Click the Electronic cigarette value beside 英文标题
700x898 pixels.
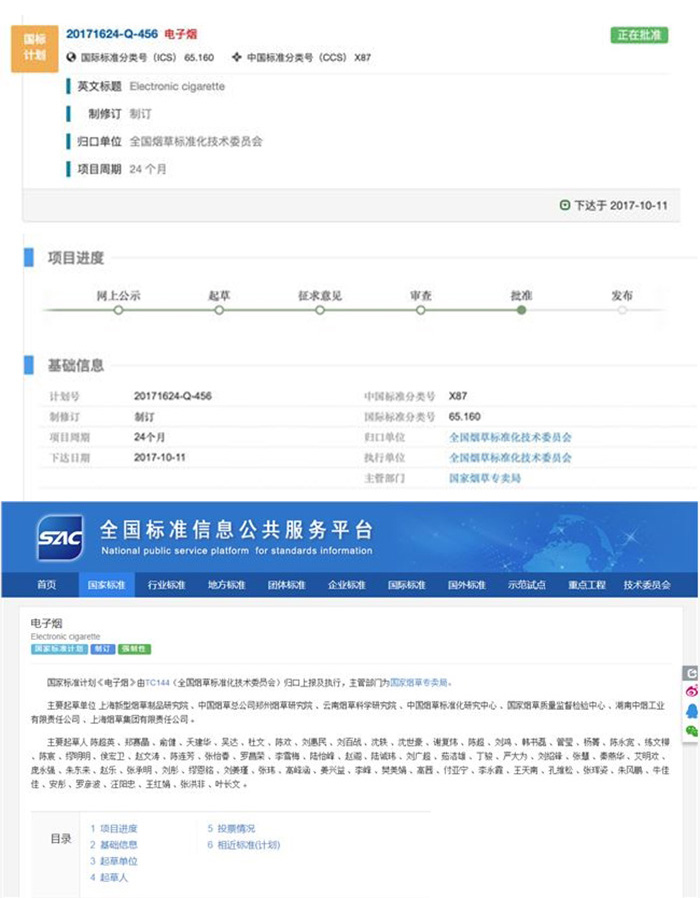point(177,86)
